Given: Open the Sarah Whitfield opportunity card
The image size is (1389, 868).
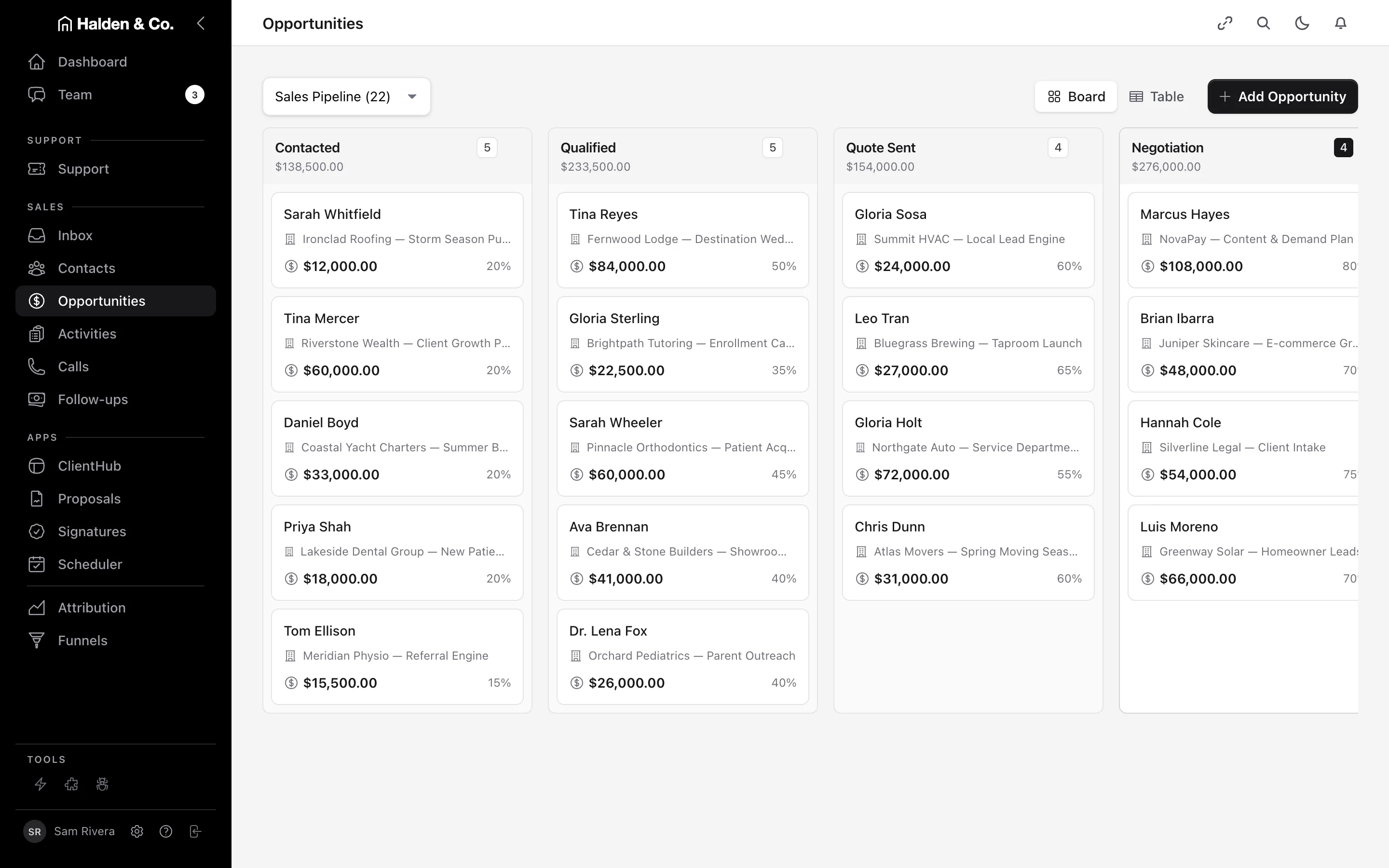Looking at the screenshot, I should (x=397, y=240).
